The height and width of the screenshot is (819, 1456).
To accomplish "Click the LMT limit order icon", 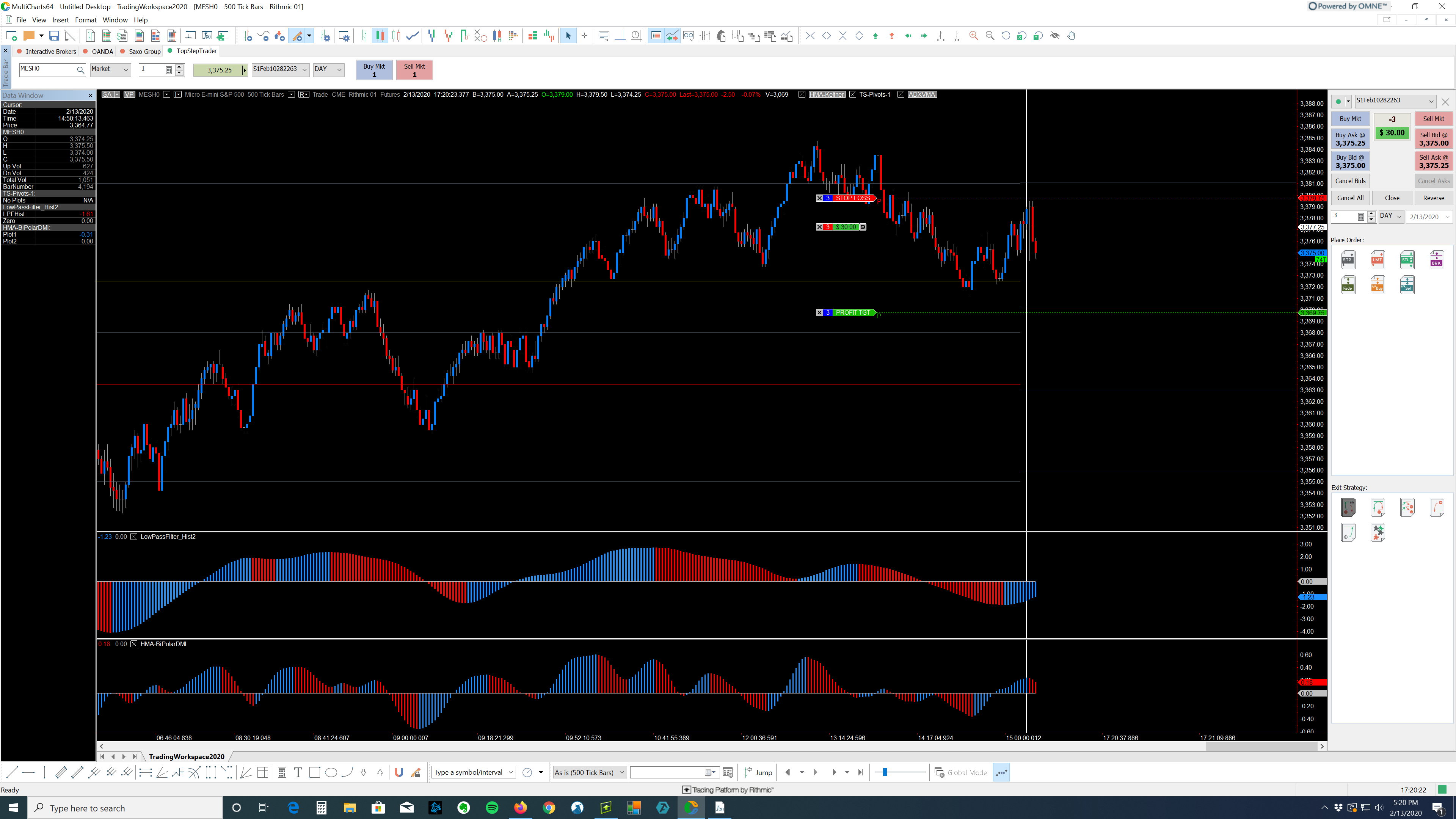I will click(x=1378, y=260).
